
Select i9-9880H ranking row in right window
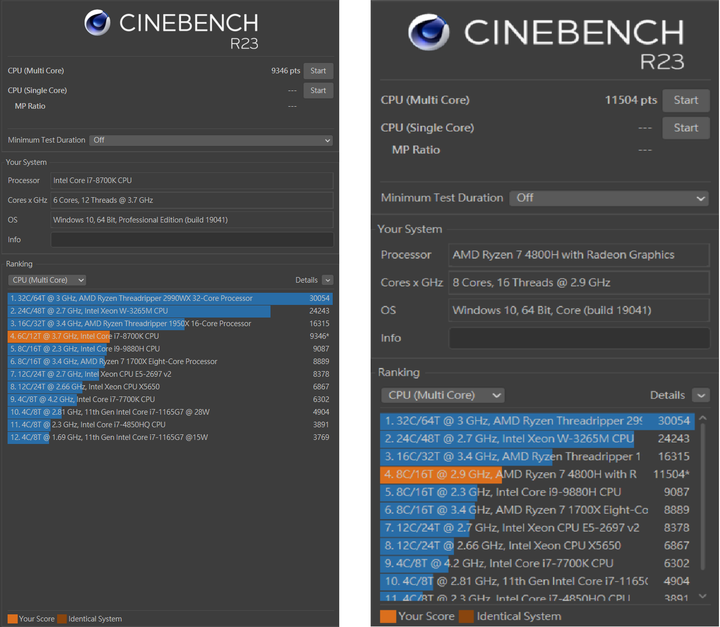click(x=537, y=492)
